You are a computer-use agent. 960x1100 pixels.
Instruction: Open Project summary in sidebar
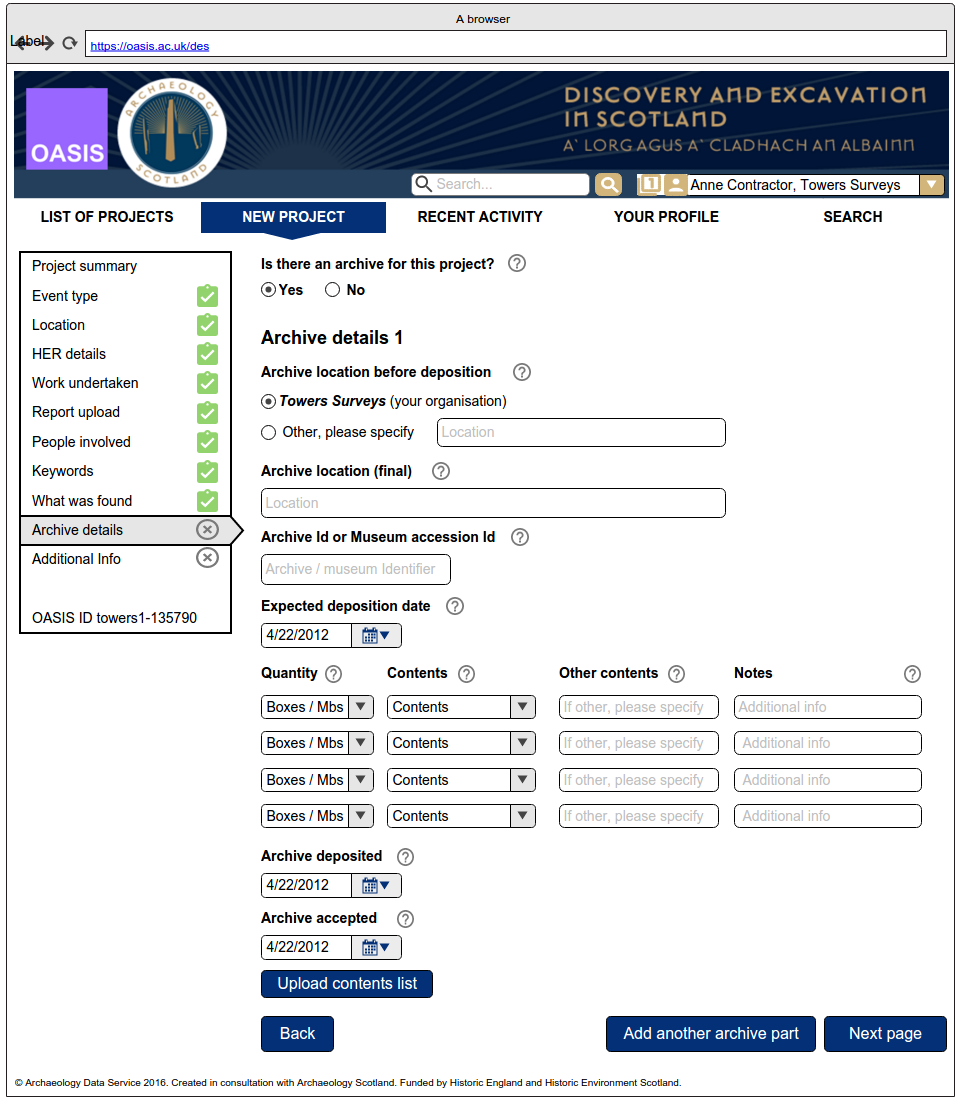84,266
